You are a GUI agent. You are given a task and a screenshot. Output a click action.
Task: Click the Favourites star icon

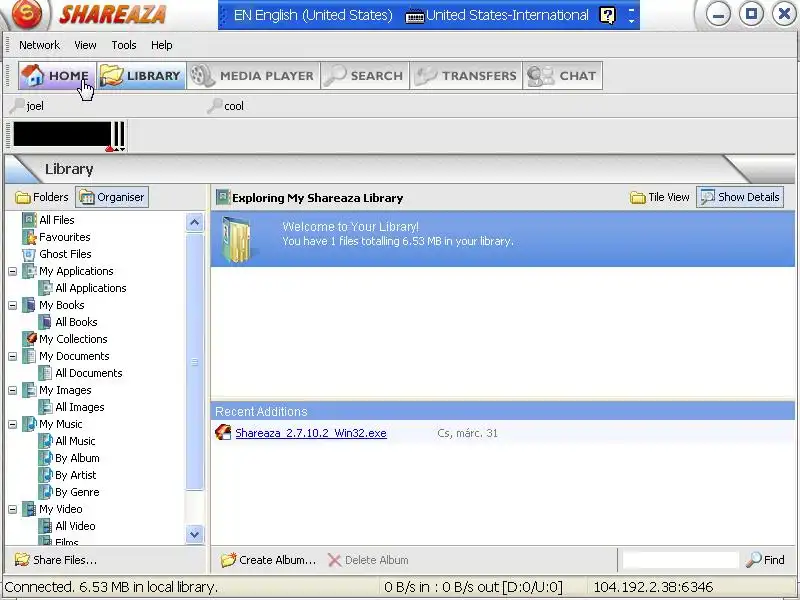pos(30,237)
